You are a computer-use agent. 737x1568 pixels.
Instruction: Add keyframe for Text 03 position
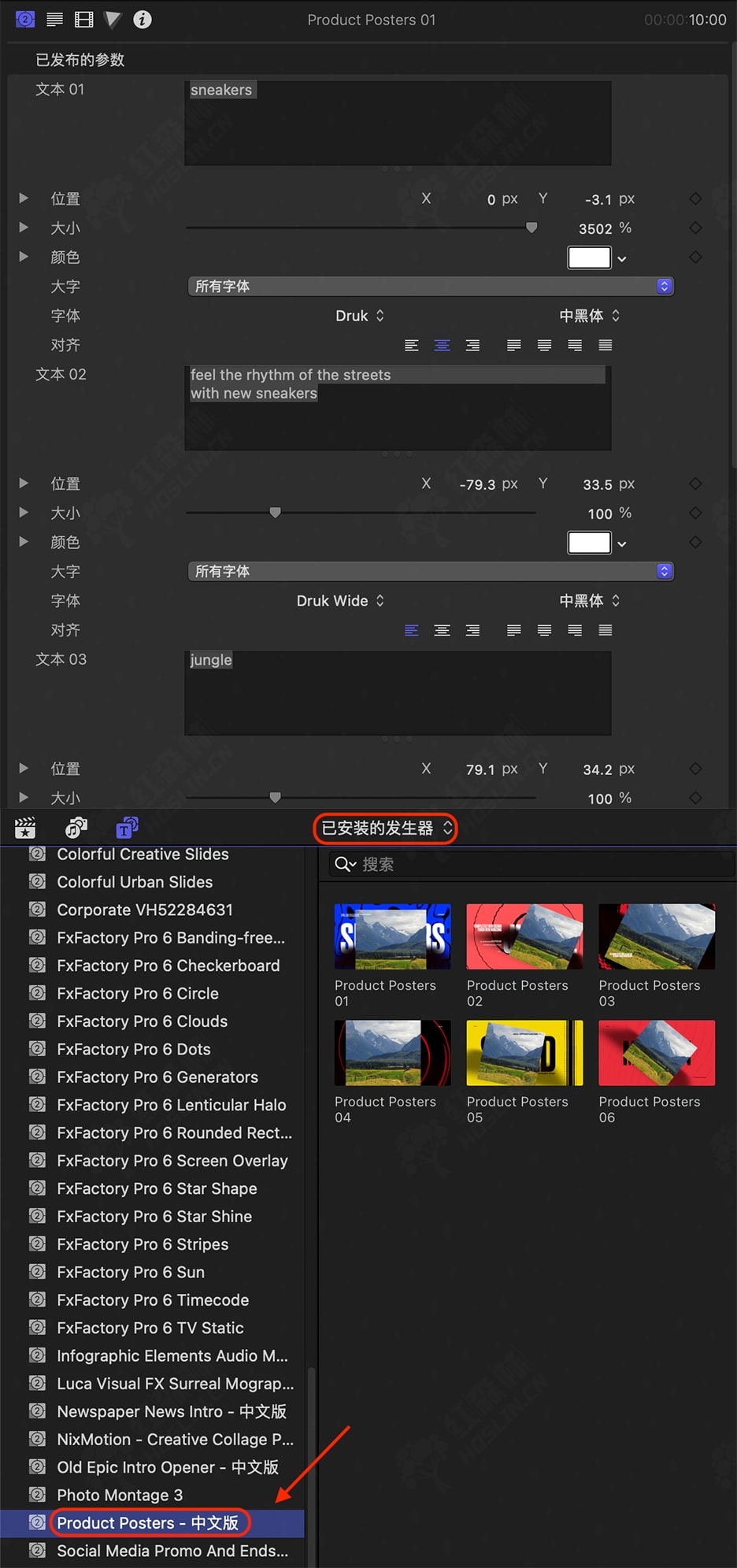[695, 769]
